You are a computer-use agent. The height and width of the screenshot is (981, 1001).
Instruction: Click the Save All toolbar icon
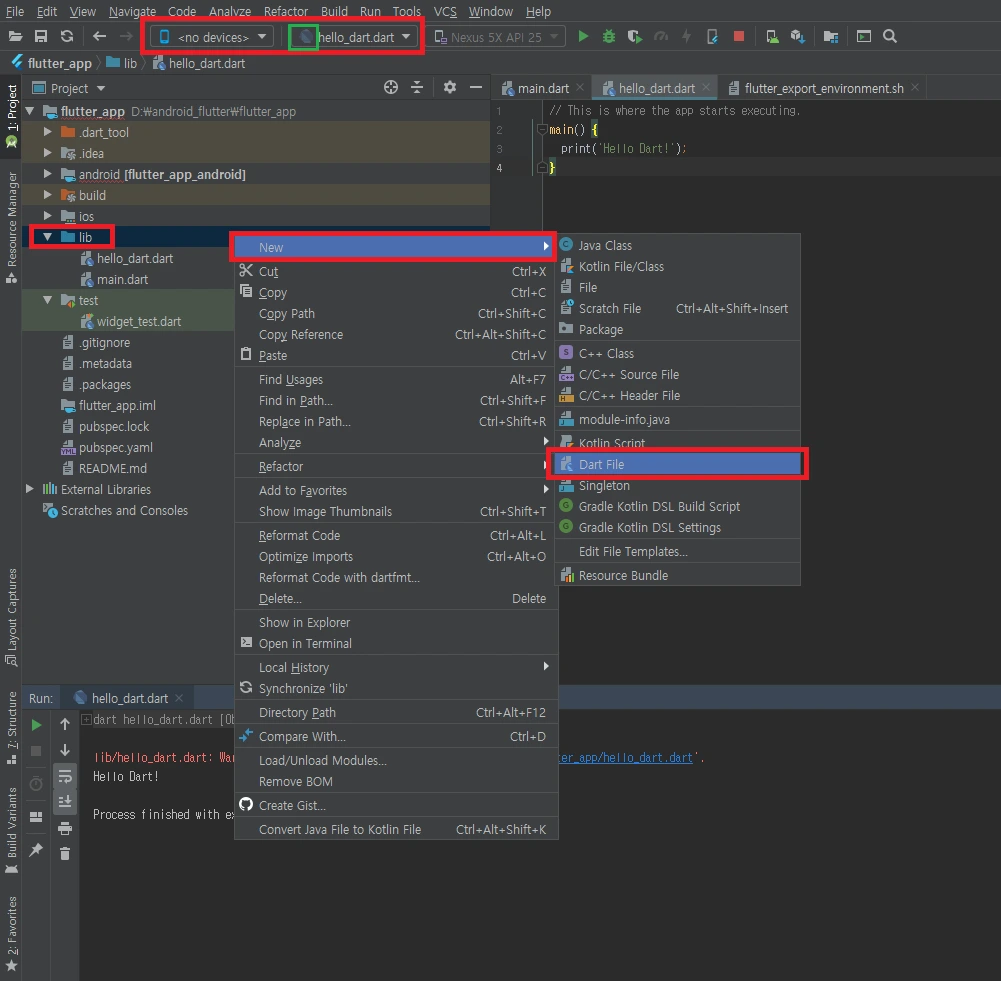click(41, 36)
